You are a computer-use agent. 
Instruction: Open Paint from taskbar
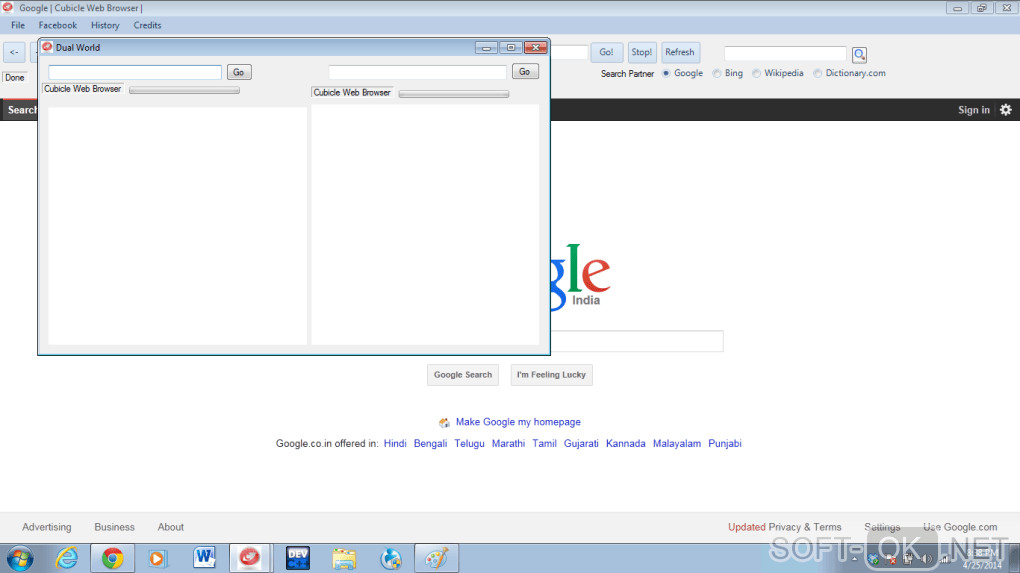pyautogui.click(x=436, y=558)
